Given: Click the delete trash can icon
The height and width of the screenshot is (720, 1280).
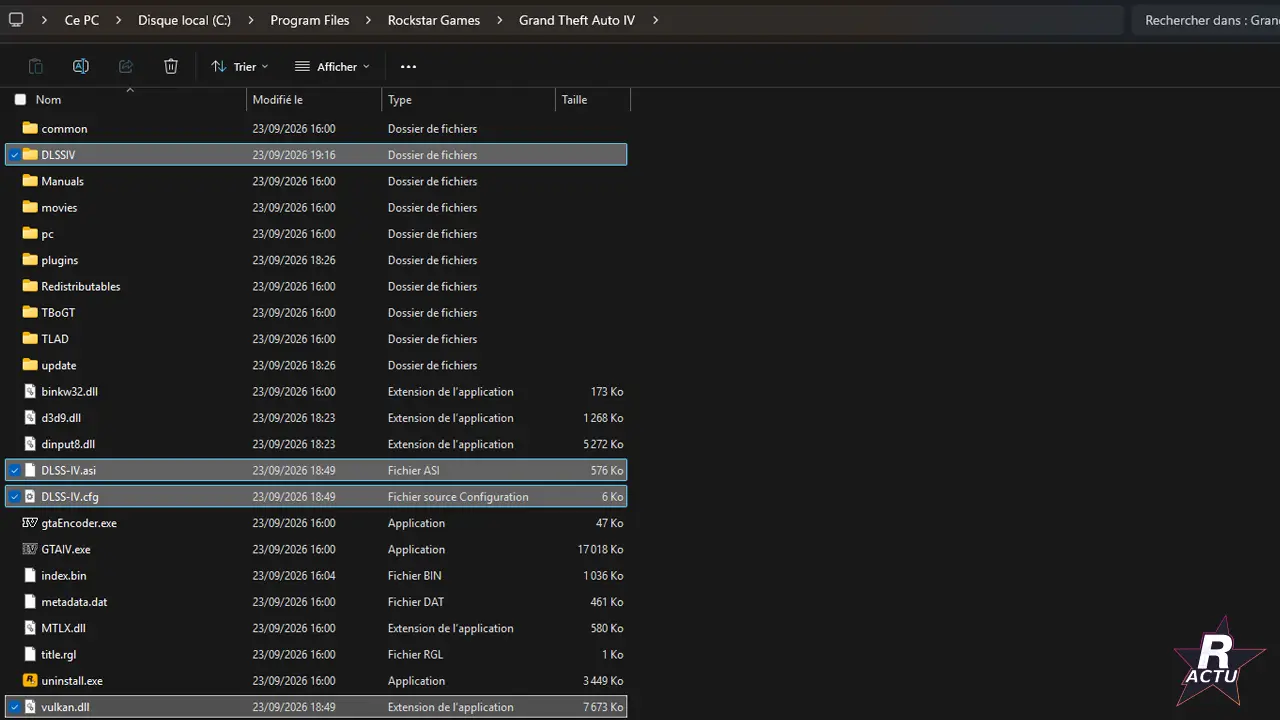Looking at the screenshot, I should point(171,66).
